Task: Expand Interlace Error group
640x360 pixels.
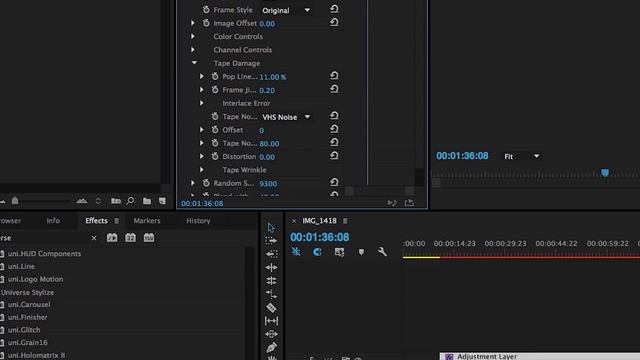Action: click(202, 103)
